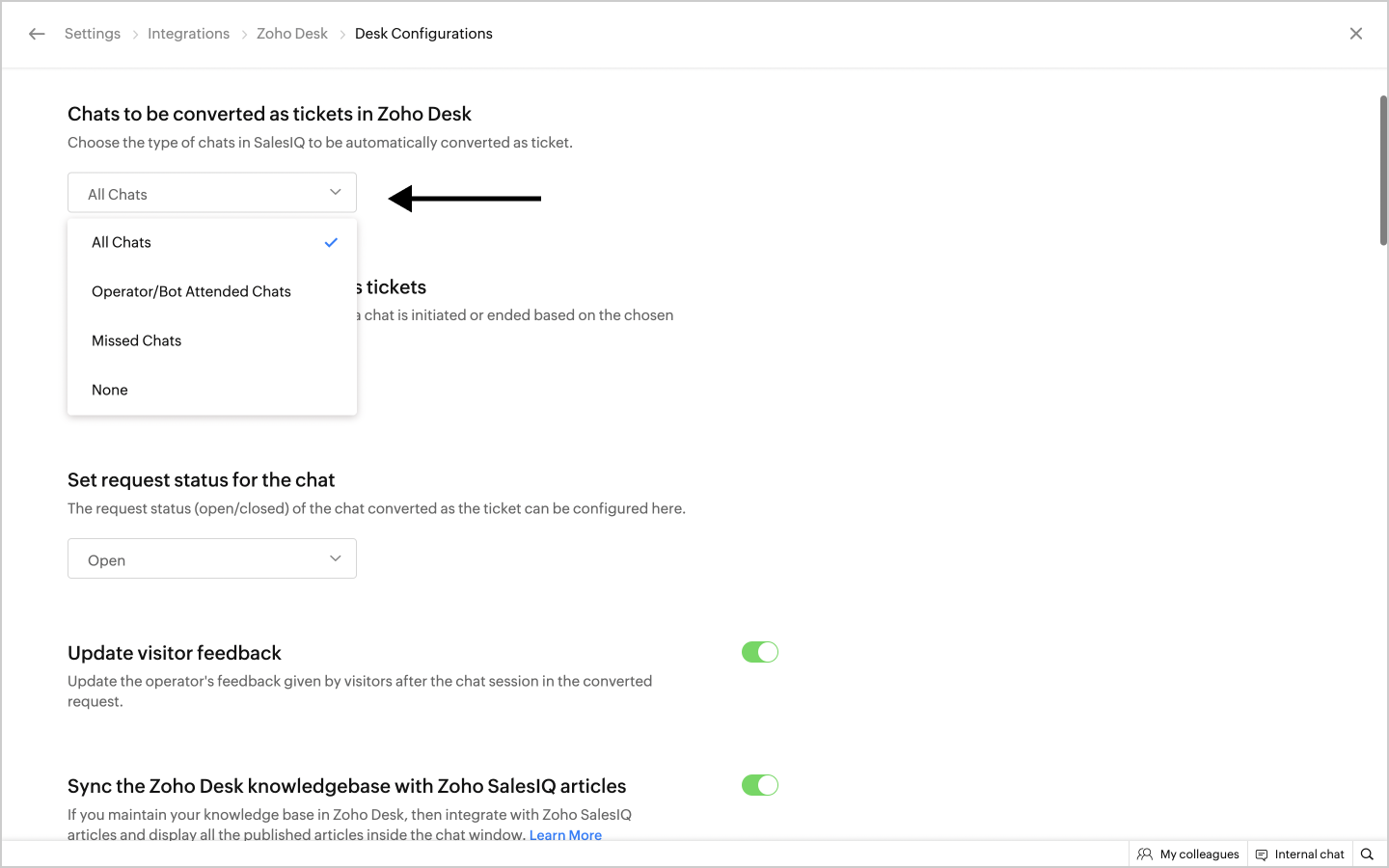Click the back arrow icon
This screenshot has width=1389, height=868.
pos(37,34)
